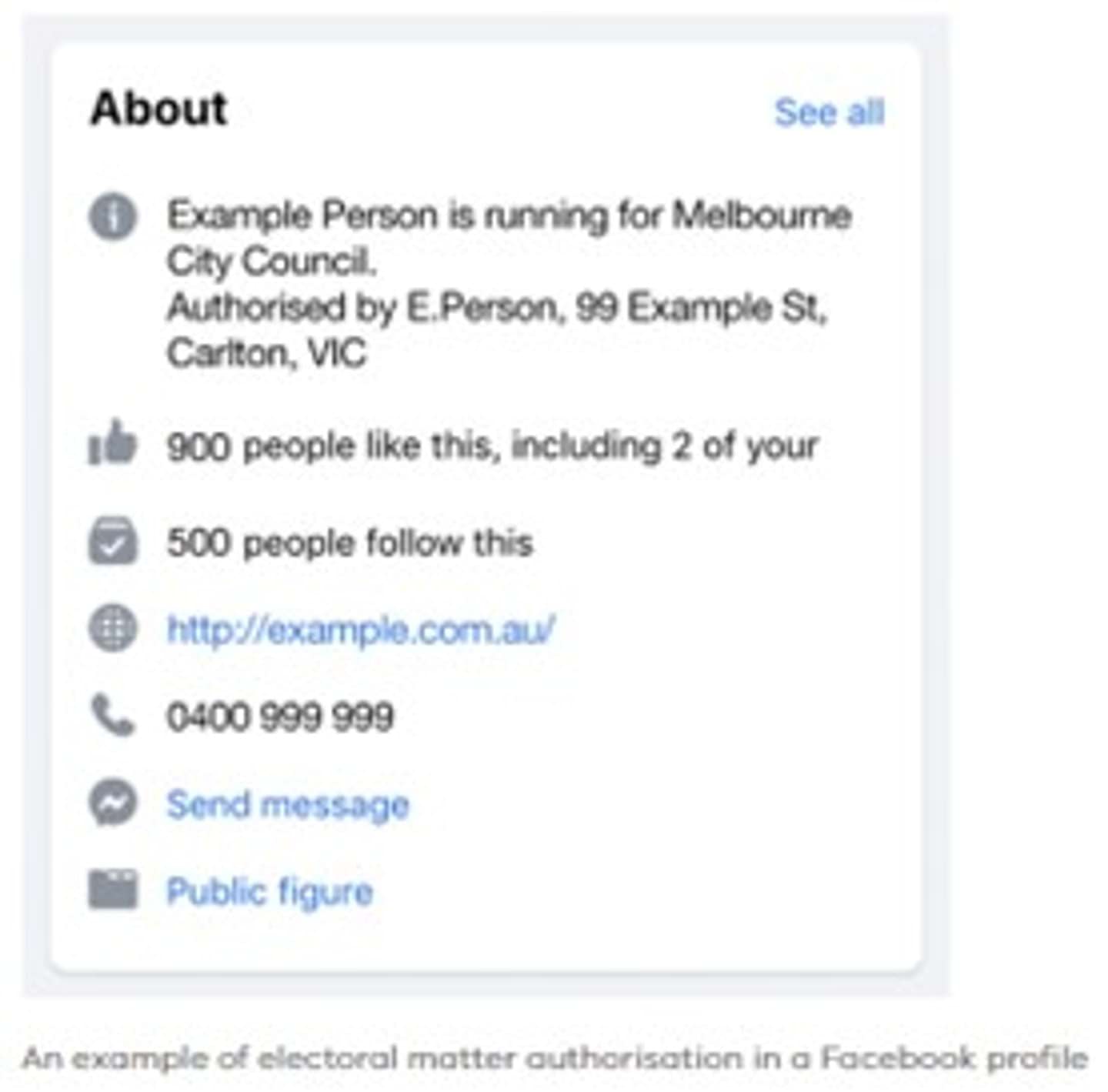The height and width of the screenshot is (1092, 1108).
Task: Click the Authorised by E.Person line
Action: (496, 308)
